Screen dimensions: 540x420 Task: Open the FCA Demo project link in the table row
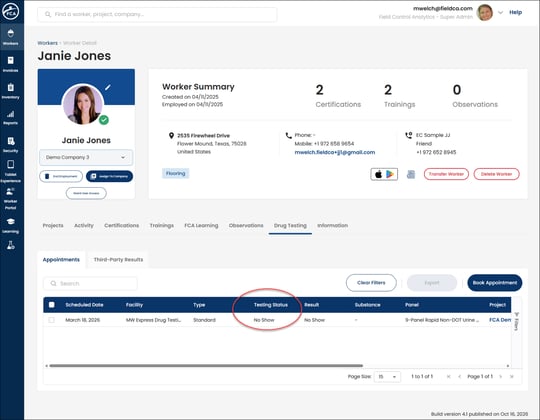tap(500, 320)
